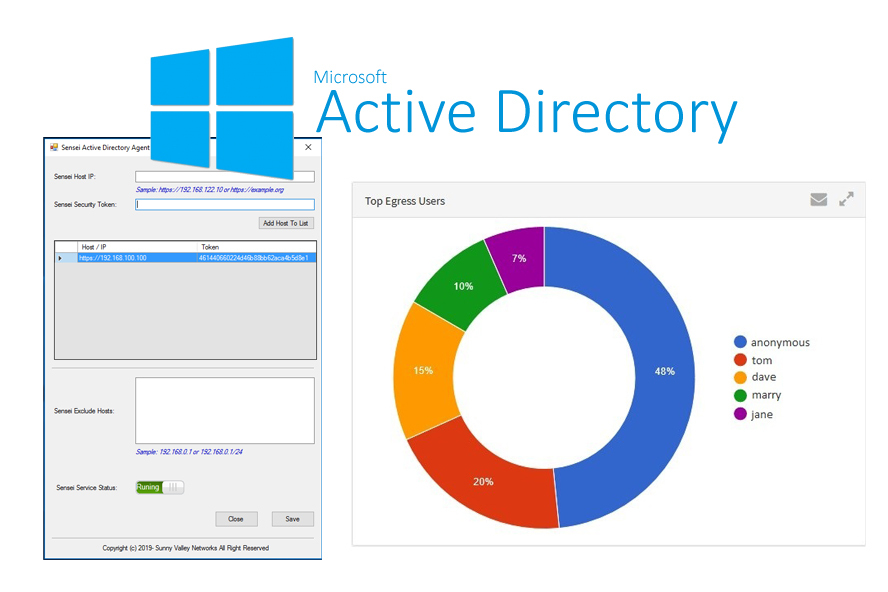Screen dimensions: 888x592
Task: Click the blue anonymous legend swatch
Action: pos(740,342)
